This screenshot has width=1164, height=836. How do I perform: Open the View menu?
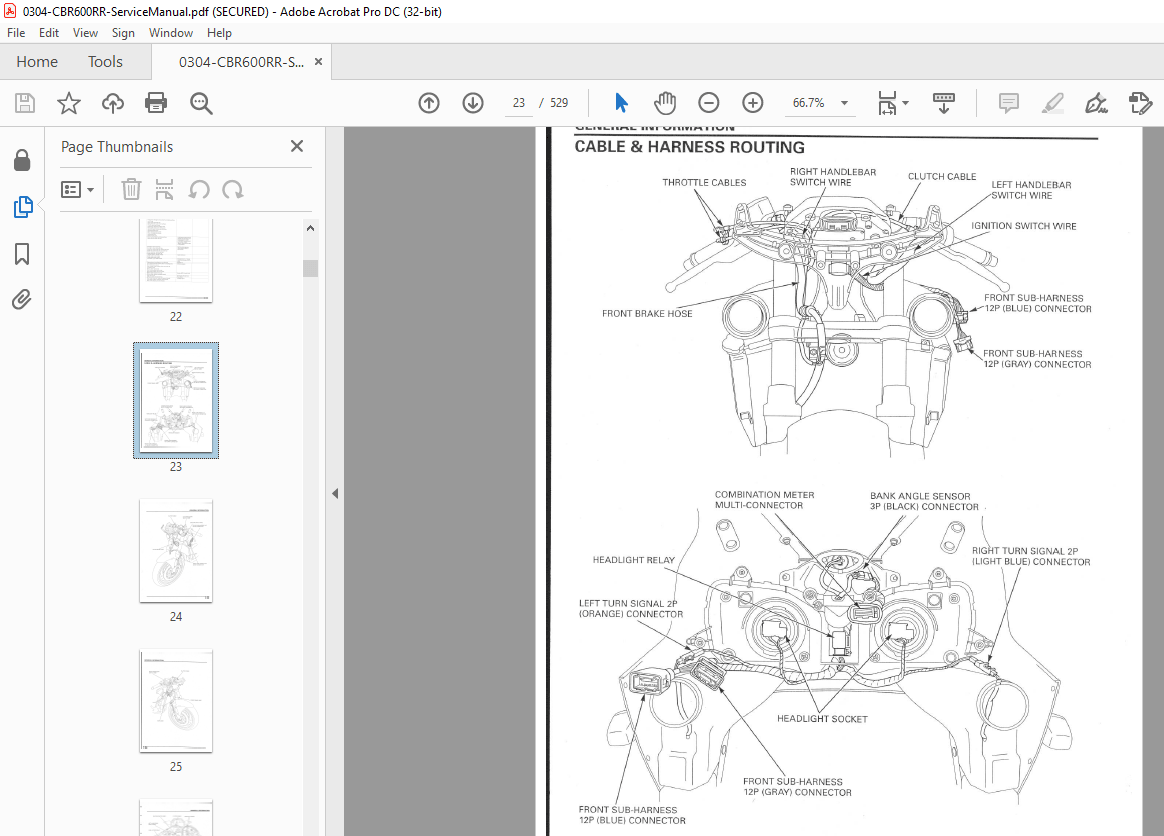85,33
